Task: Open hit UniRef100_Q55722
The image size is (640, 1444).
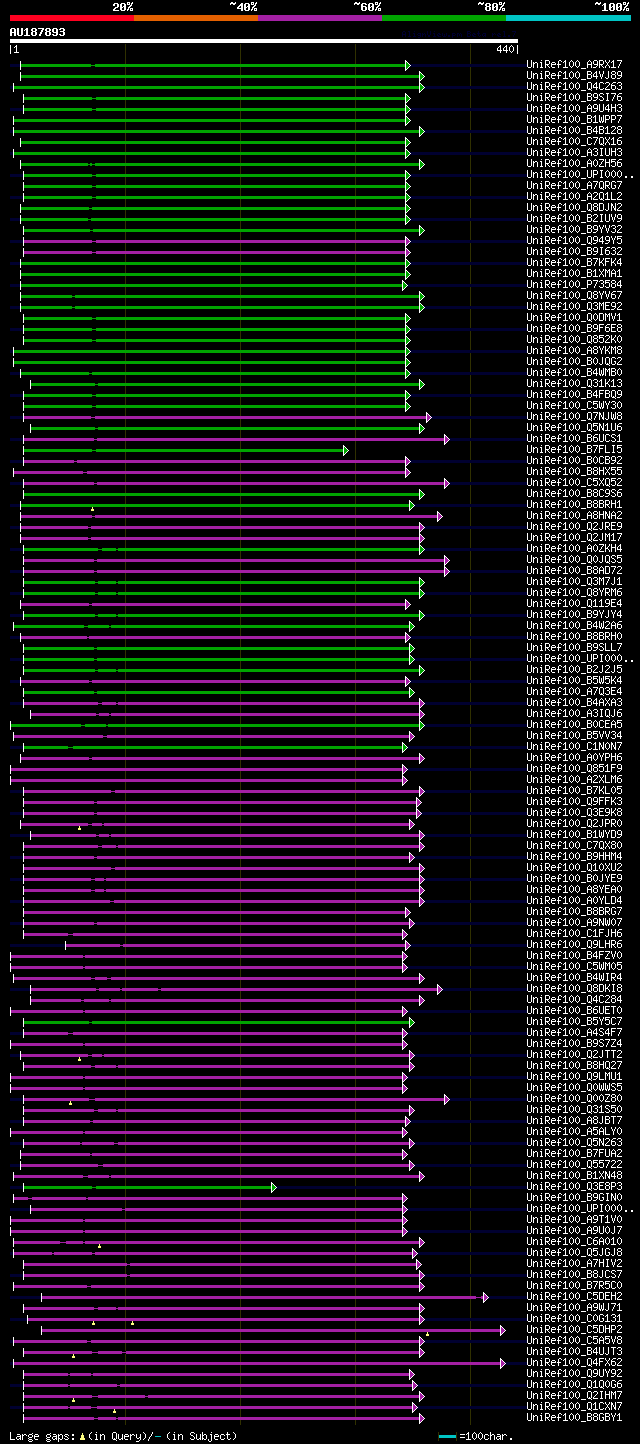Action: [x=574, y=1165]
